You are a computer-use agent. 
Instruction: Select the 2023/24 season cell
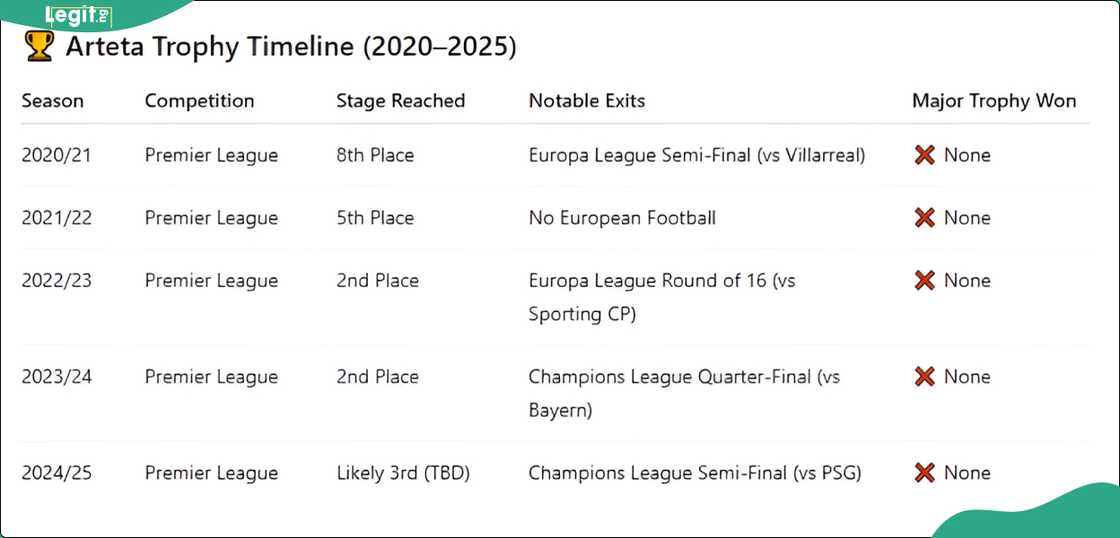click(x=56, y=377)
